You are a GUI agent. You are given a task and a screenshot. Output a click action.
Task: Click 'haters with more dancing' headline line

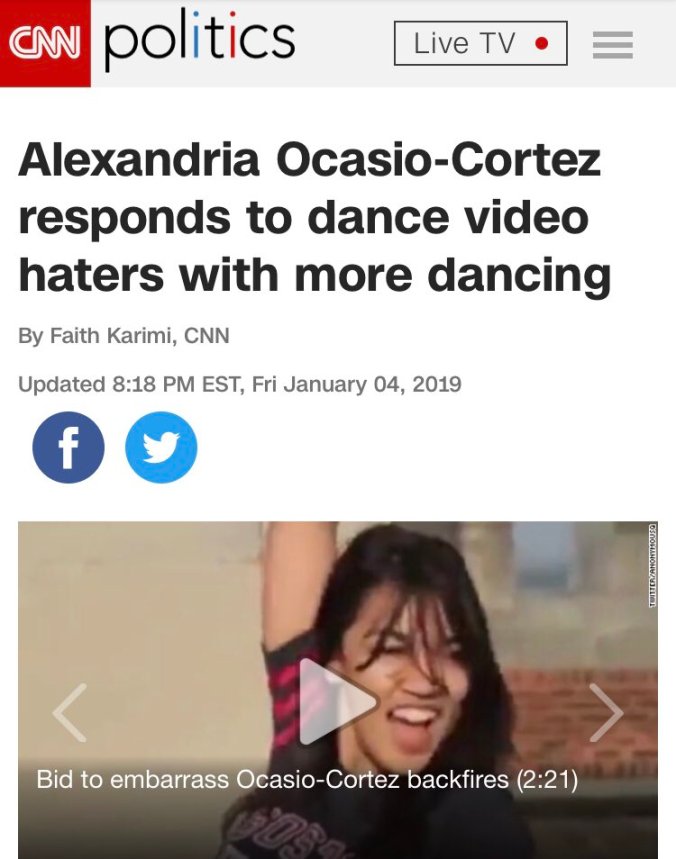pos(314,274)
